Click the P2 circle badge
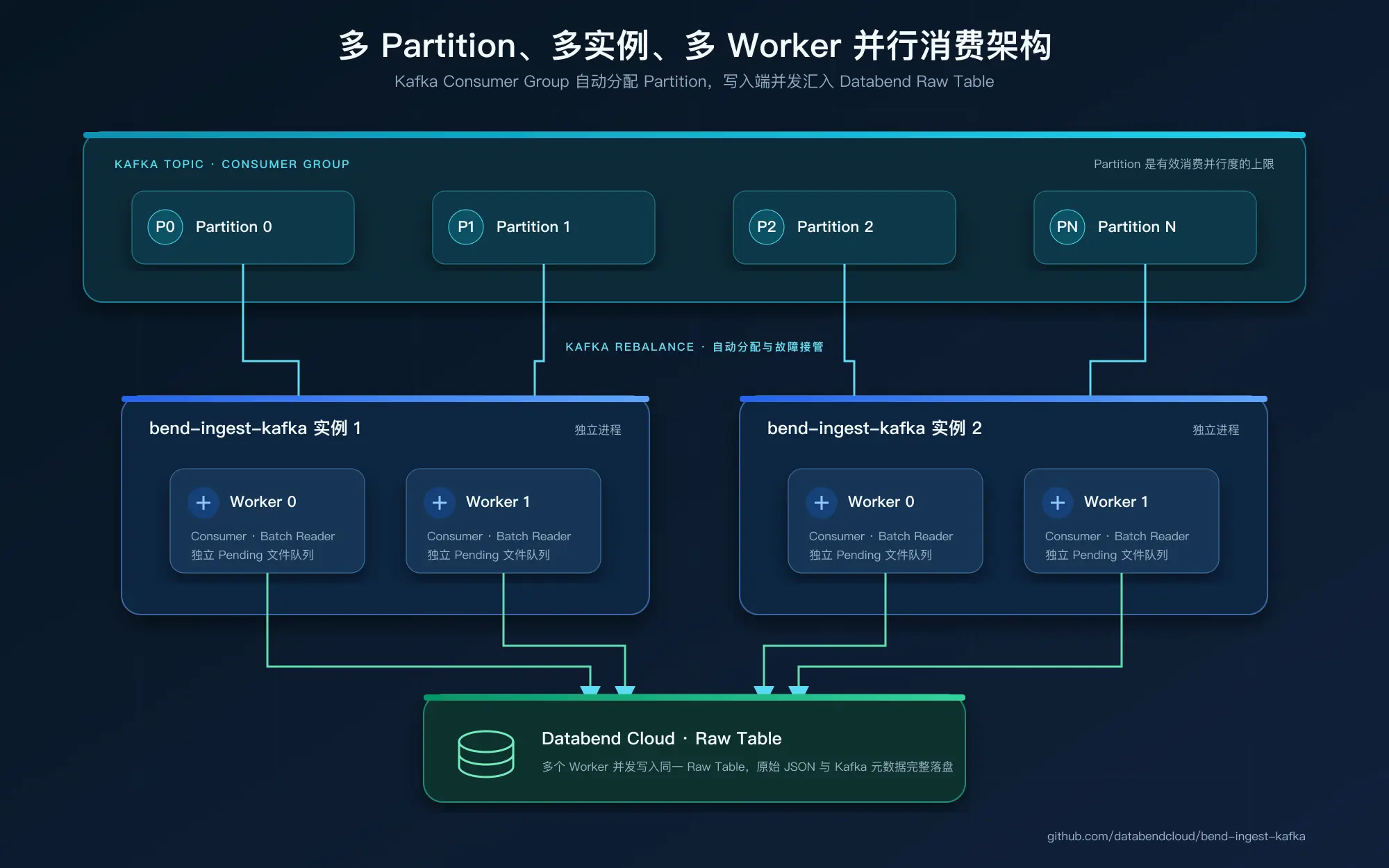 (x=767, y=227)
